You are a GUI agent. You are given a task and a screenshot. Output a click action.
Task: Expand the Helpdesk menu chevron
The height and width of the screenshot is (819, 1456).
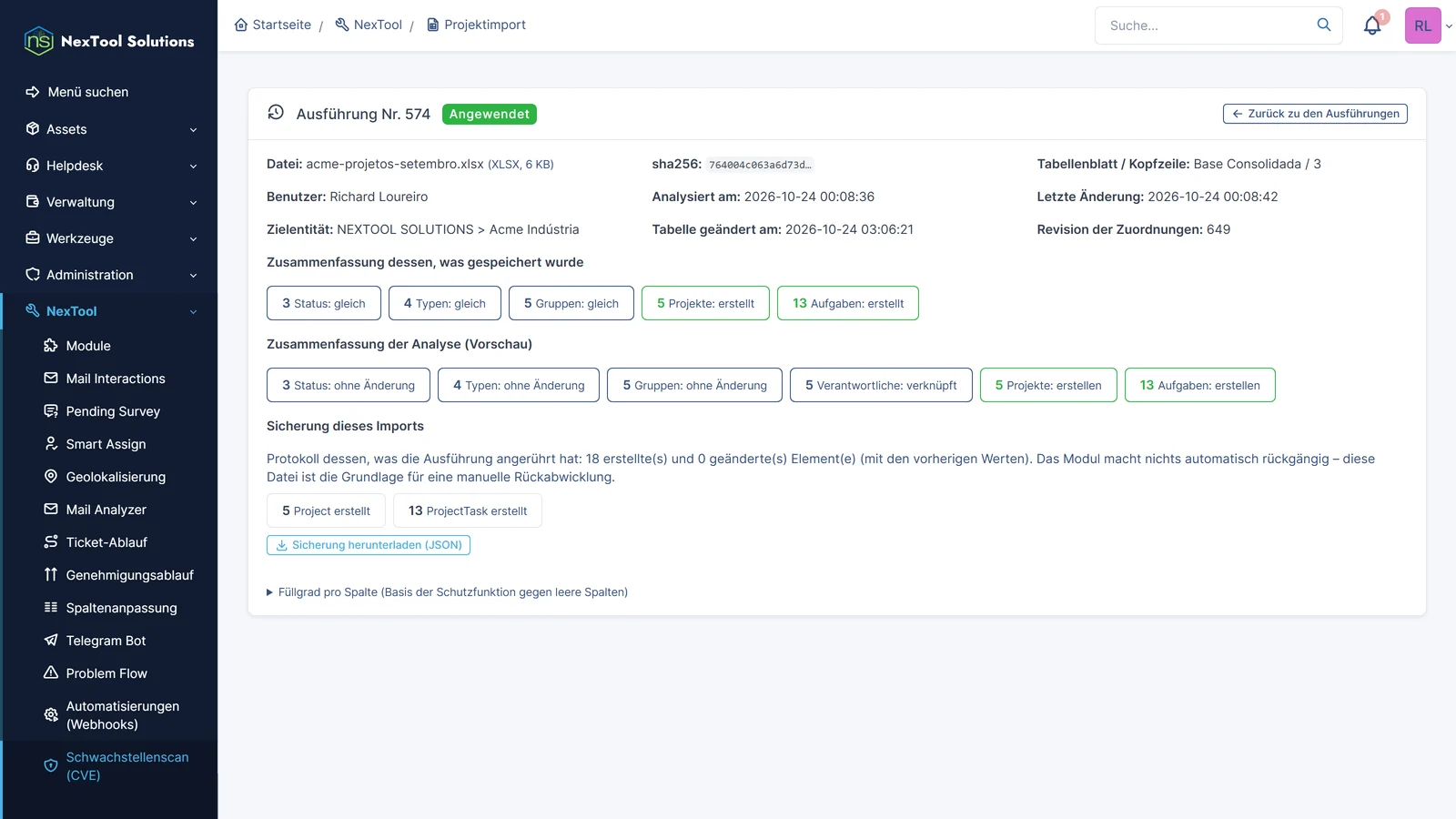pyautogui.click(x=193, y=167)
